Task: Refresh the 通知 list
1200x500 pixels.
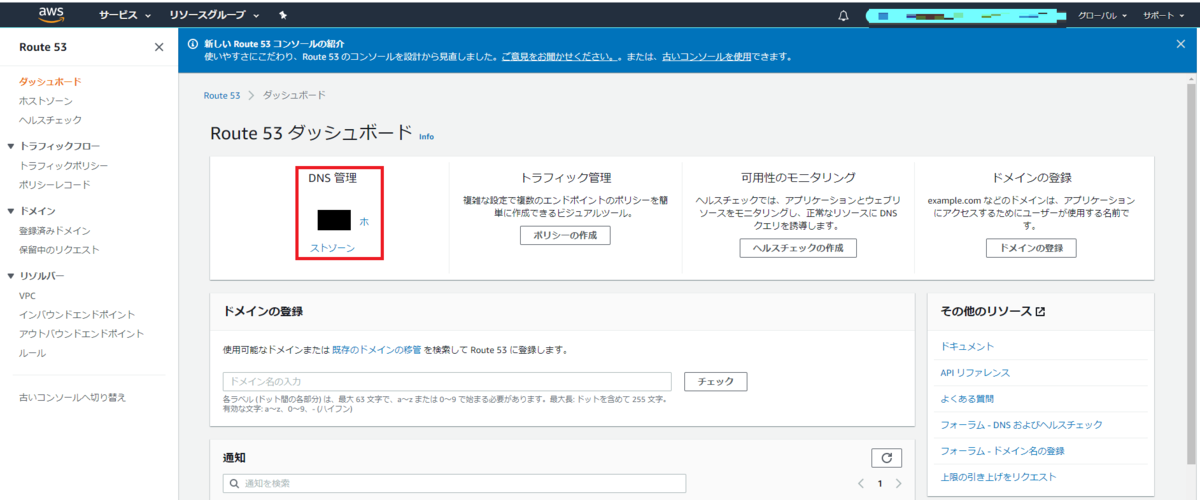Action: coord(886,458)
